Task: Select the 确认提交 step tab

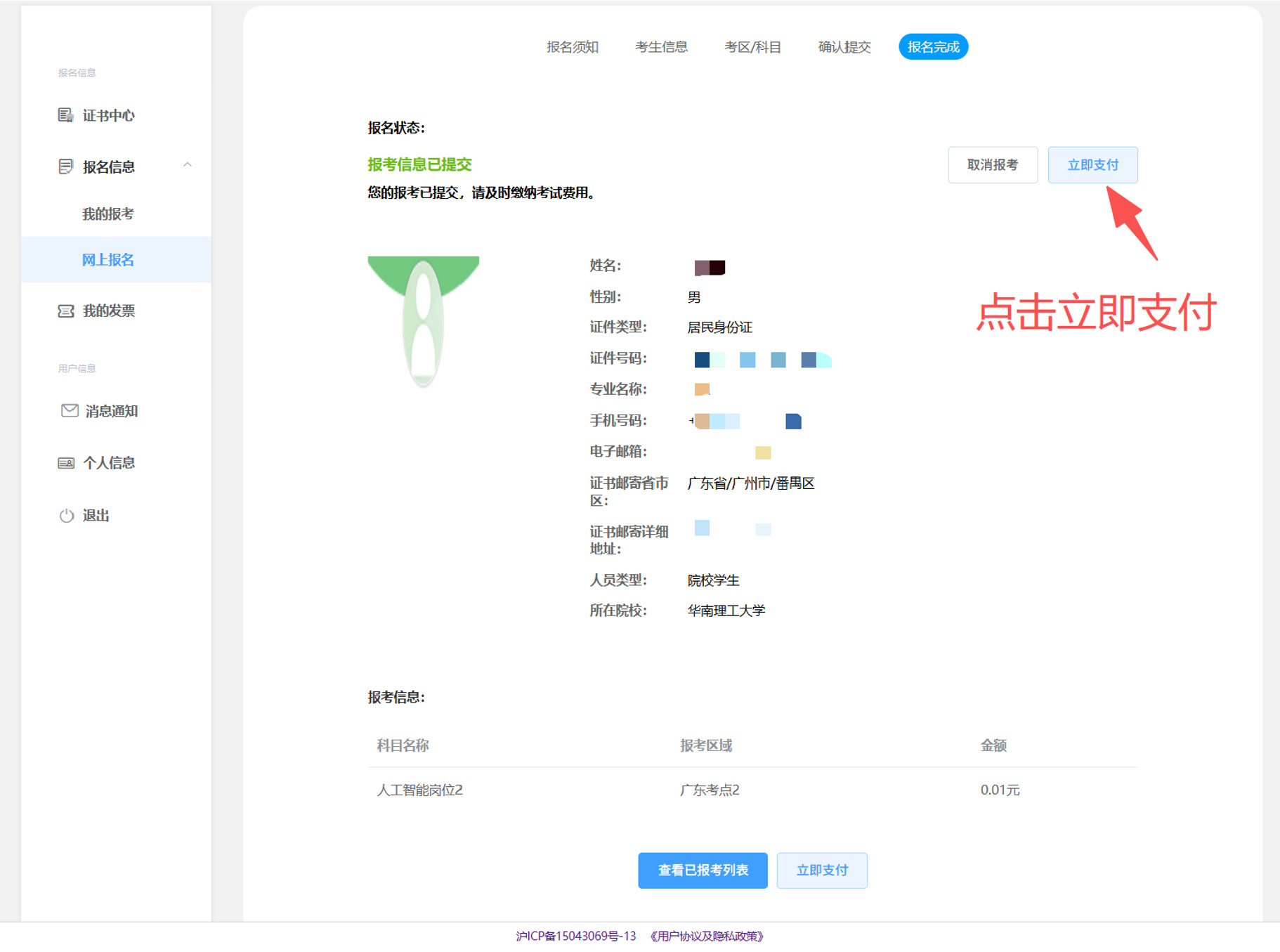Action: [844, 47]
